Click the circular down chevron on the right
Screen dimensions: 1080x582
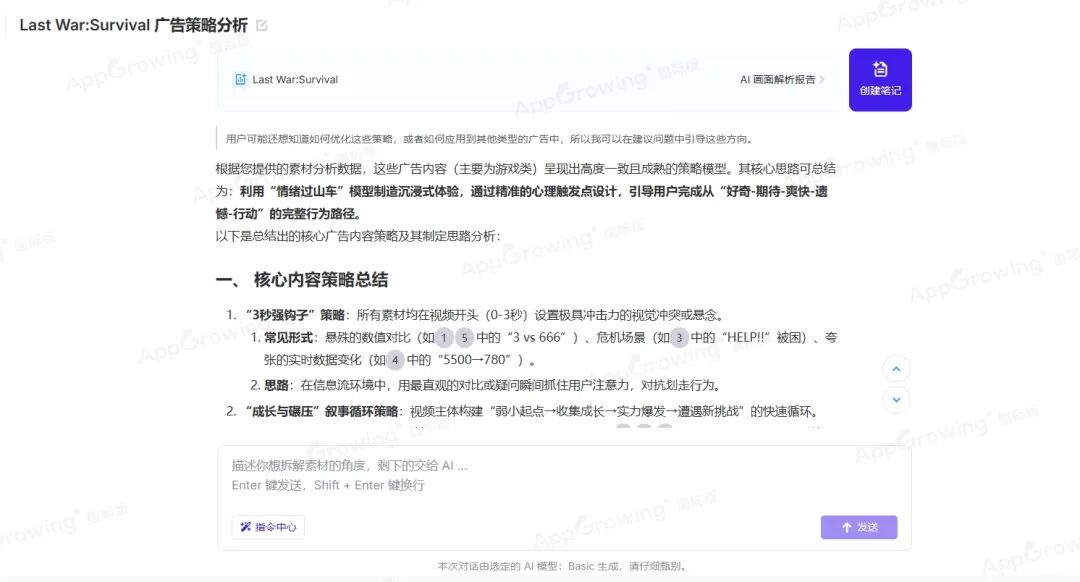click(x=897, y=400)
